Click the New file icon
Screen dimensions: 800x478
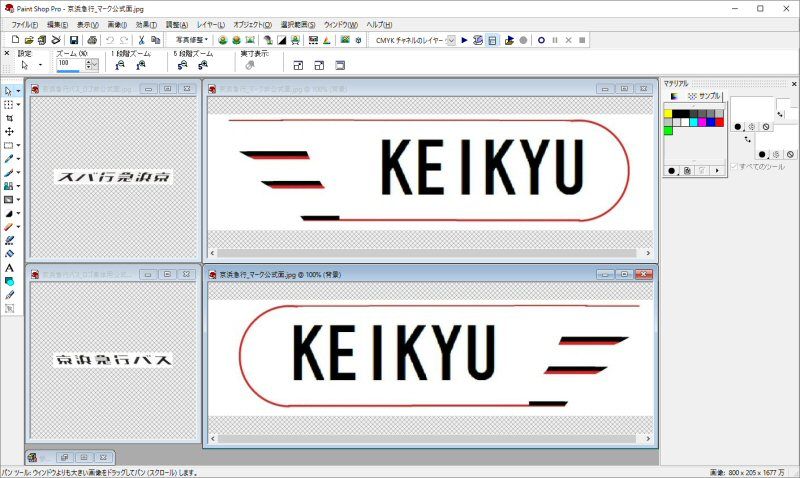(15, 40)
